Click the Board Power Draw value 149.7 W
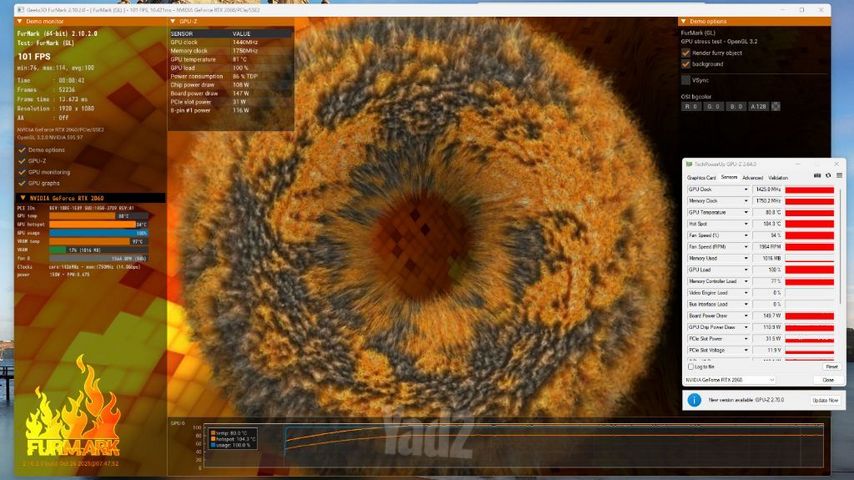 click(768, 315)
